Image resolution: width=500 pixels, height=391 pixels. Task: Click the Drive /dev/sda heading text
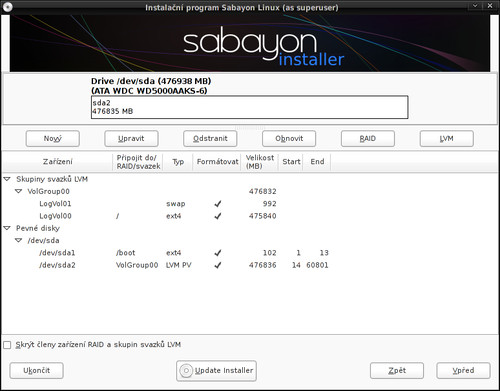coord(151,81)
